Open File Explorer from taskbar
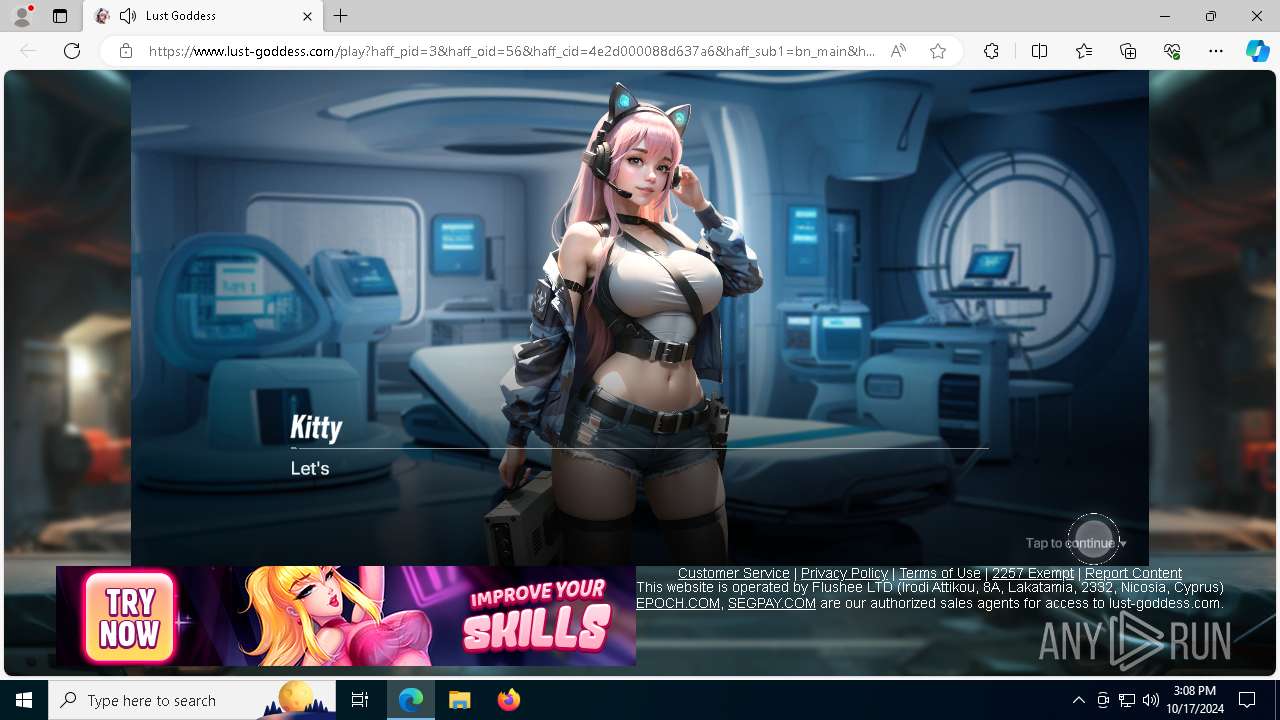 click(x=459, y=700)
